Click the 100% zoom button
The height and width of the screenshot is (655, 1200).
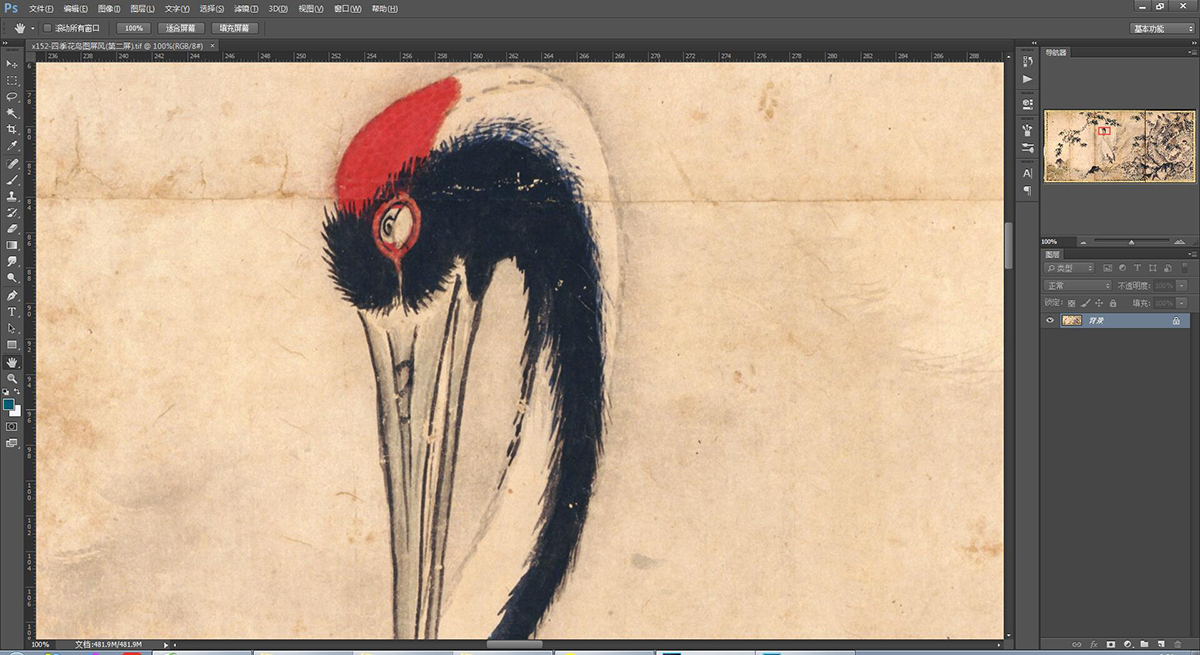click(132, 28)
